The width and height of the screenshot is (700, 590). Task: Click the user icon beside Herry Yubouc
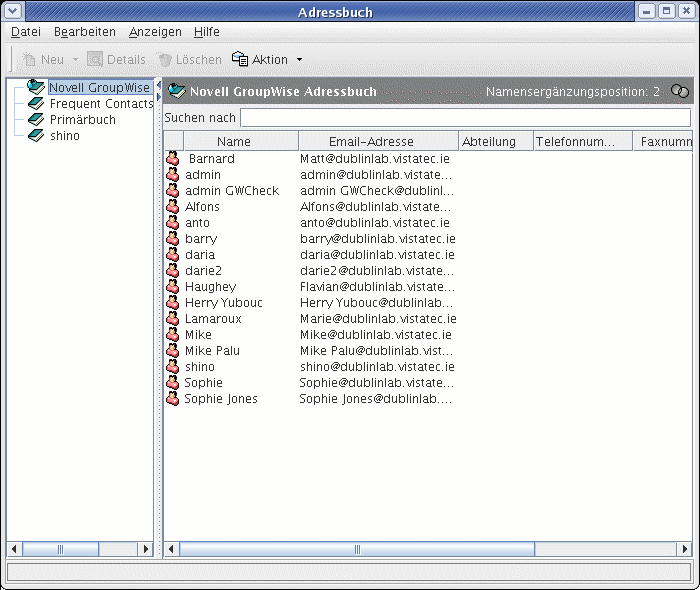(173, 303)
